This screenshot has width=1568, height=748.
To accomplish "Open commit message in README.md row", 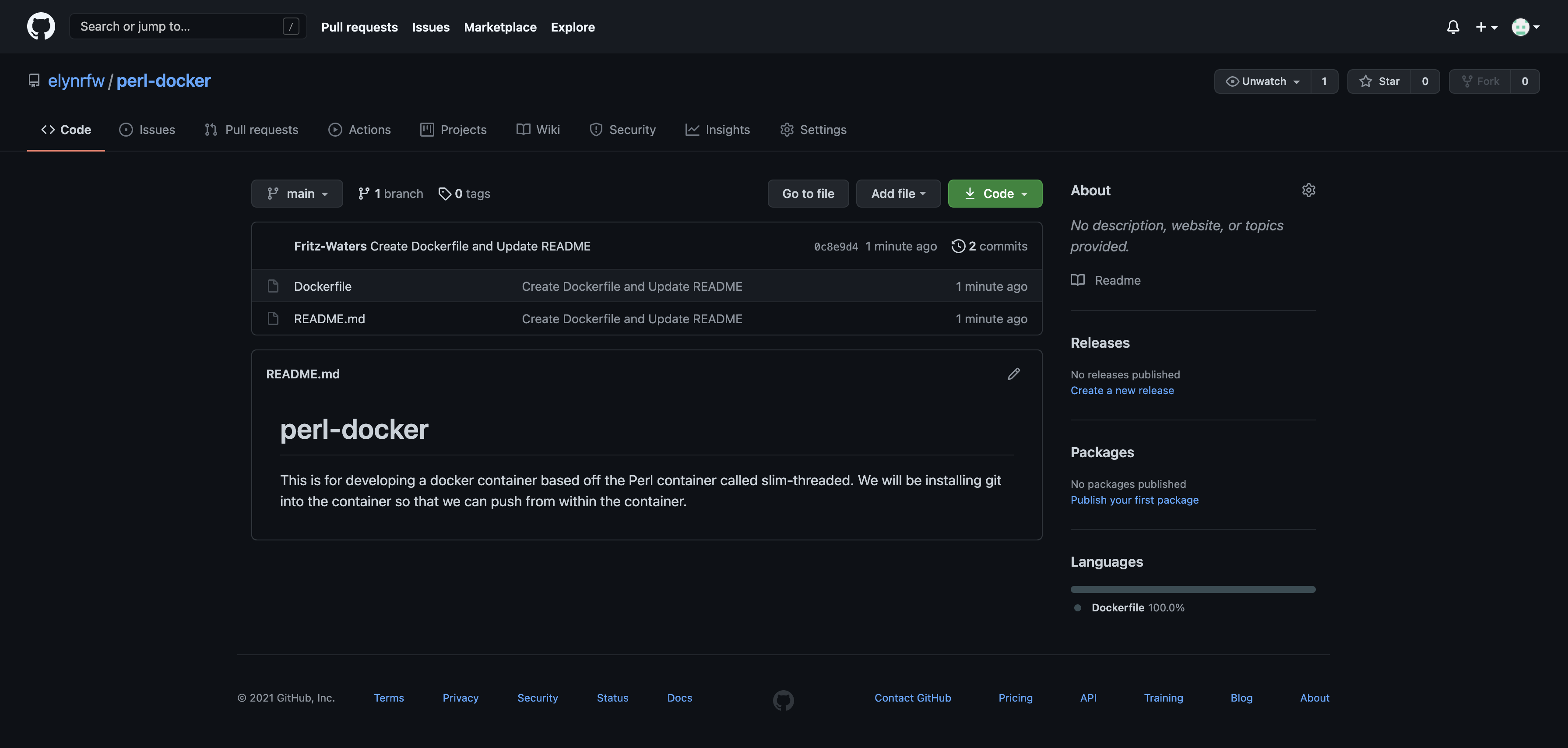I will point(632,319).
